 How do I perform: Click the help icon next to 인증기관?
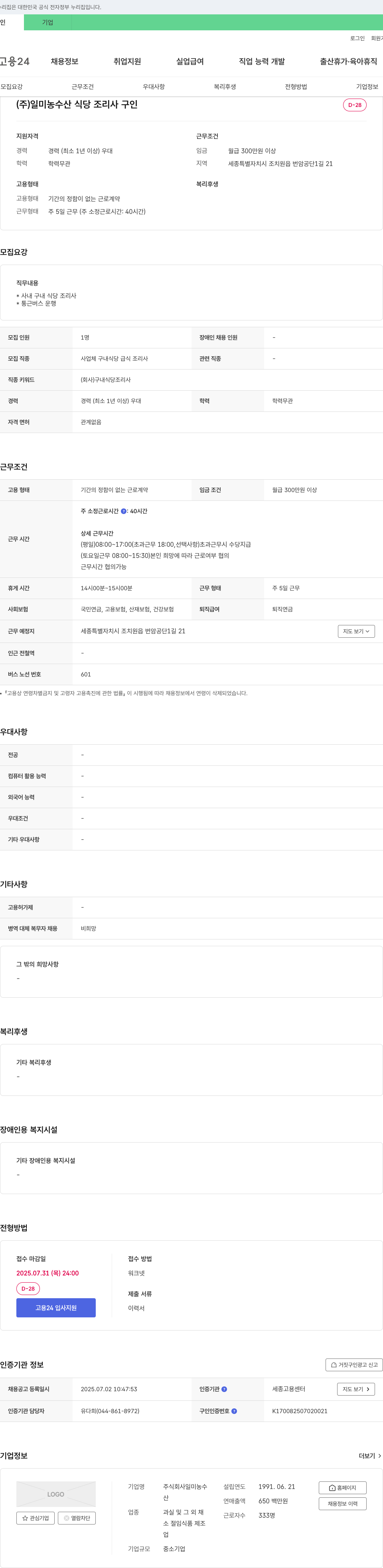[224, 1389]
